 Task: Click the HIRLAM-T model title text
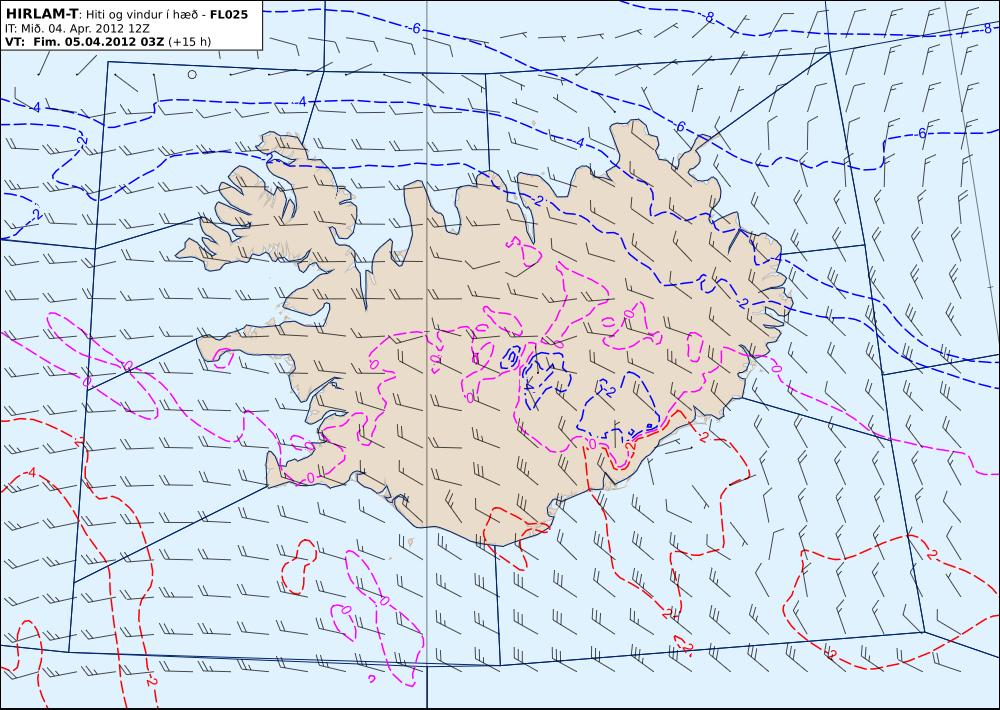40,13
